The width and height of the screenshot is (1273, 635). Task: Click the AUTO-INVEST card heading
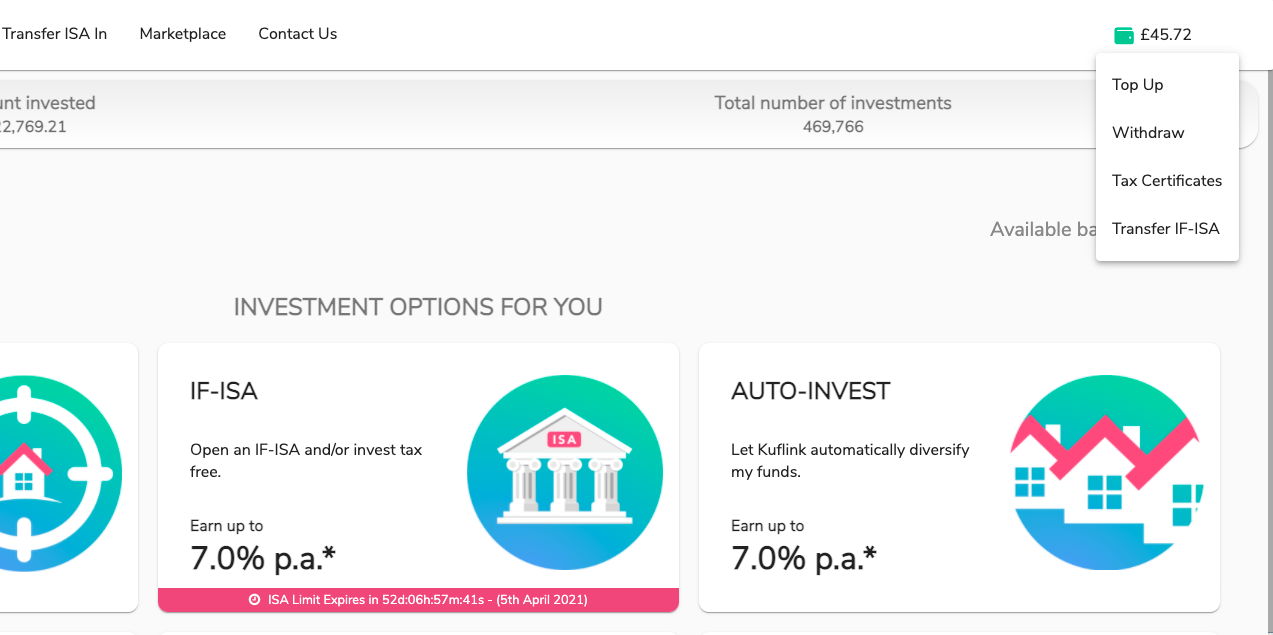point(811,391)
